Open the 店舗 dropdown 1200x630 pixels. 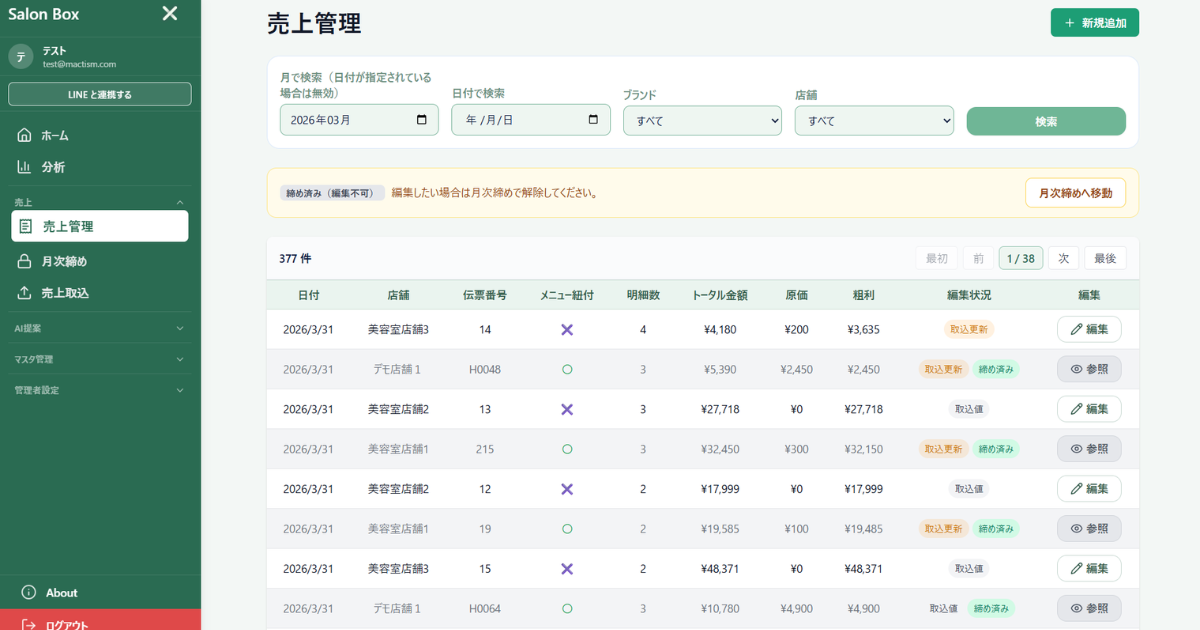pos(874,120)
